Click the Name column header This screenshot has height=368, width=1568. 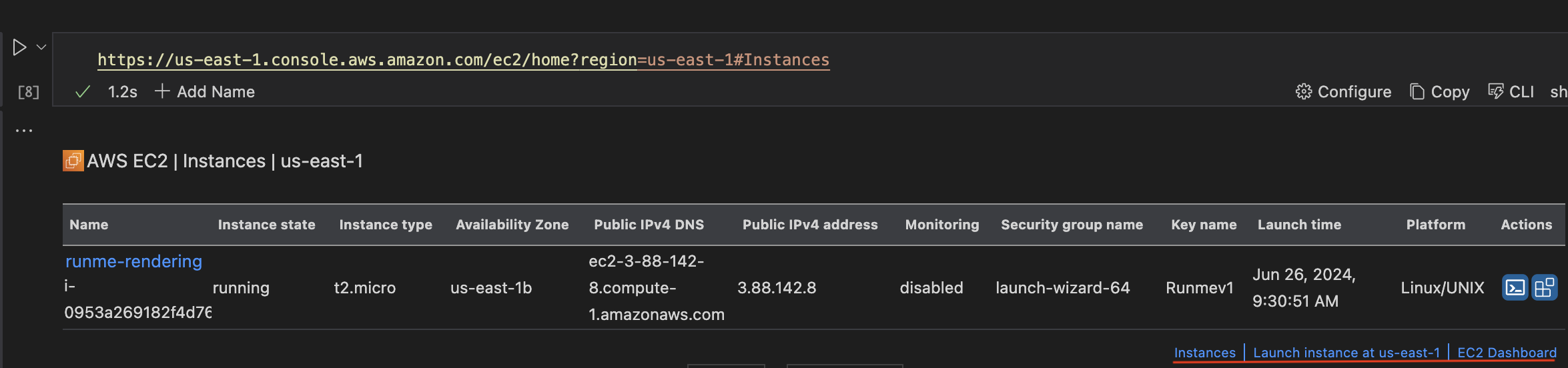coord(89,225)
